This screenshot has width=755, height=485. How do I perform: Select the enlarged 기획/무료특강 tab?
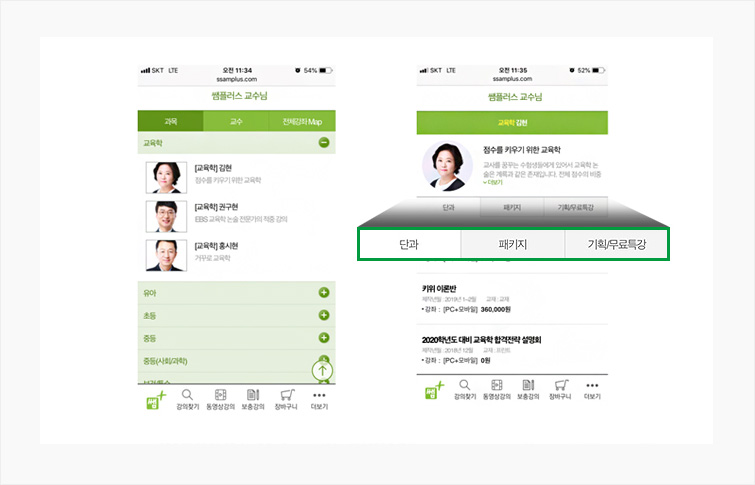coord(615,245)
